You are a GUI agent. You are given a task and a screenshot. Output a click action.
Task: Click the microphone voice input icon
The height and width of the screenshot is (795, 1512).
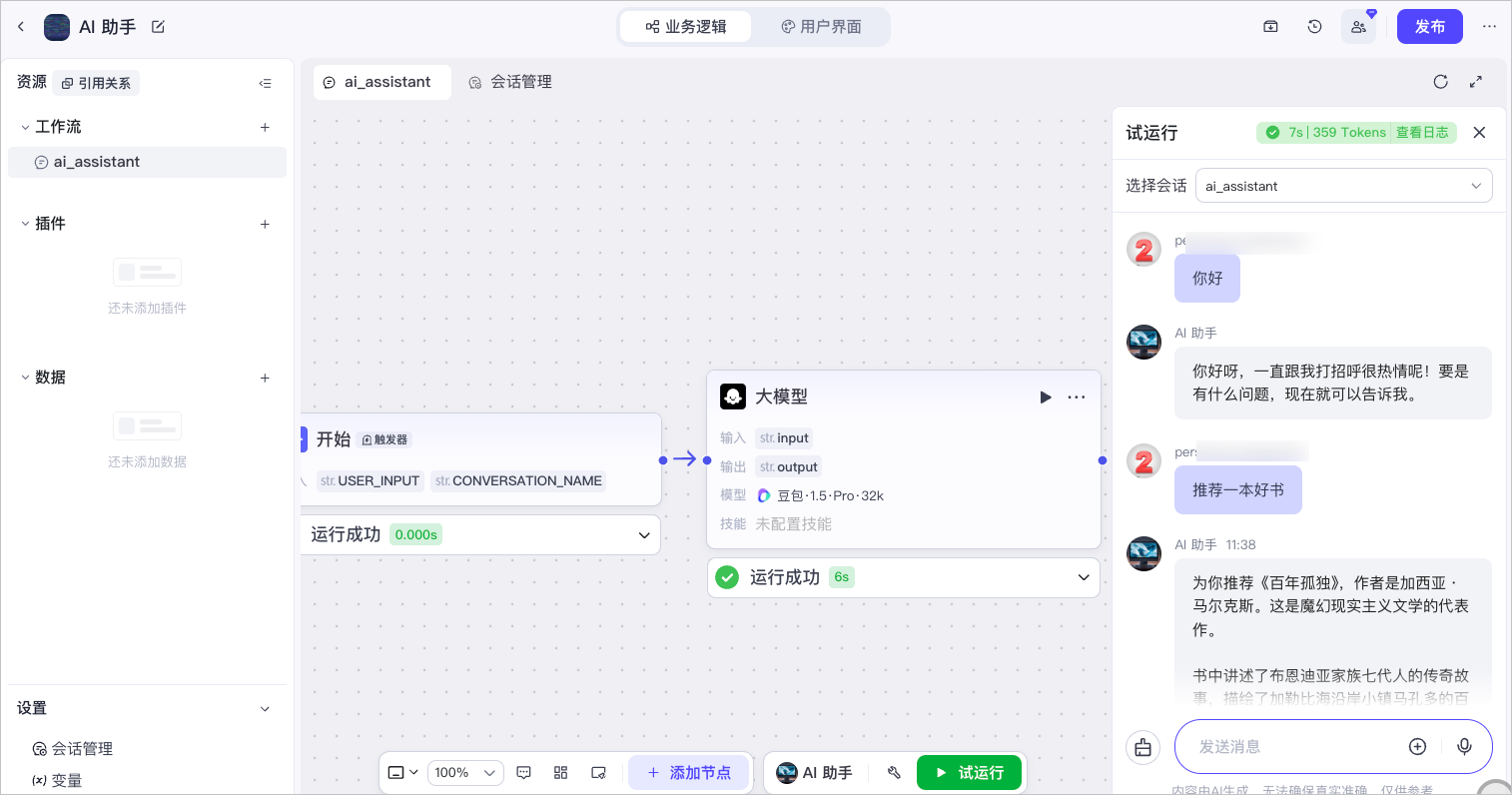(1464, 747)
